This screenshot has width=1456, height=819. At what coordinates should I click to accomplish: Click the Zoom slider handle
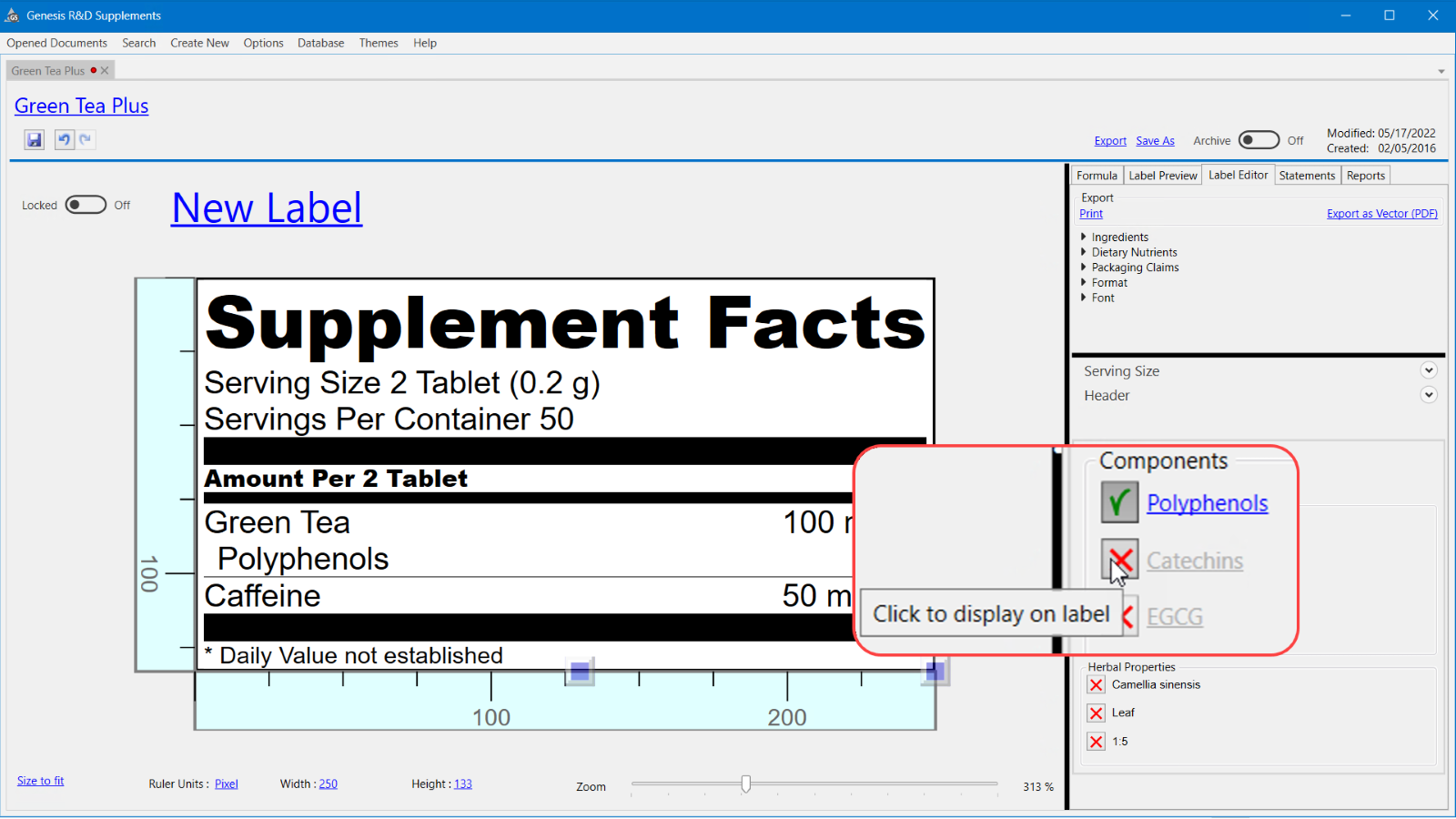(746, 784)
